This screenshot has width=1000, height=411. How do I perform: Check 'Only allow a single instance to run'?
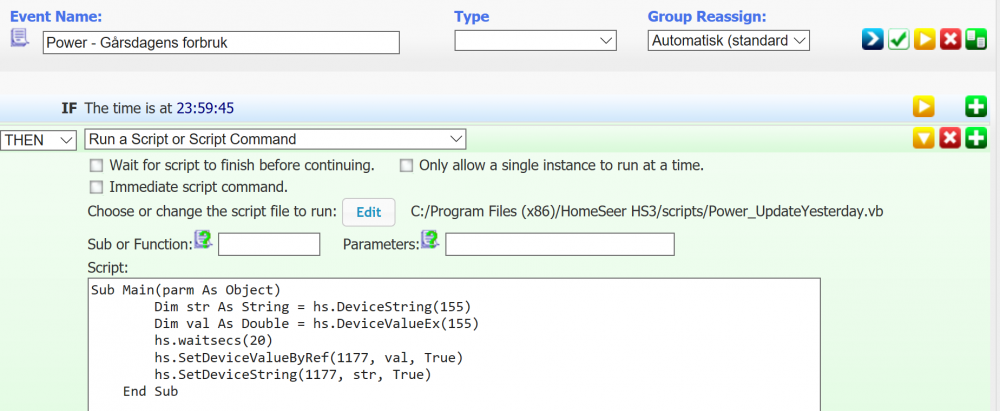tap(406, 166)
